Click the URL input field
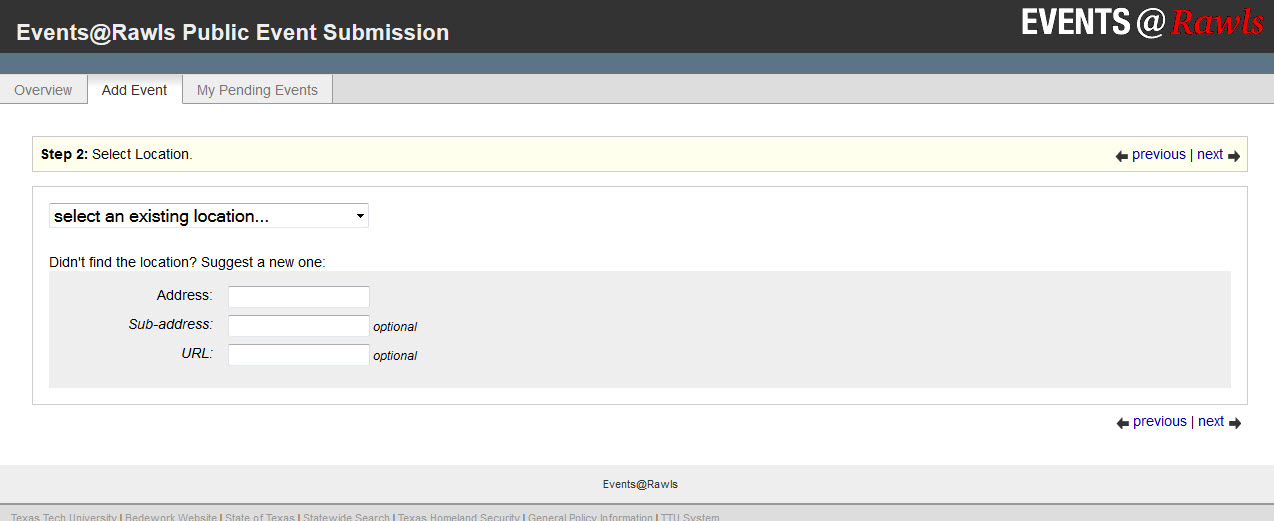 click(299, 355)
